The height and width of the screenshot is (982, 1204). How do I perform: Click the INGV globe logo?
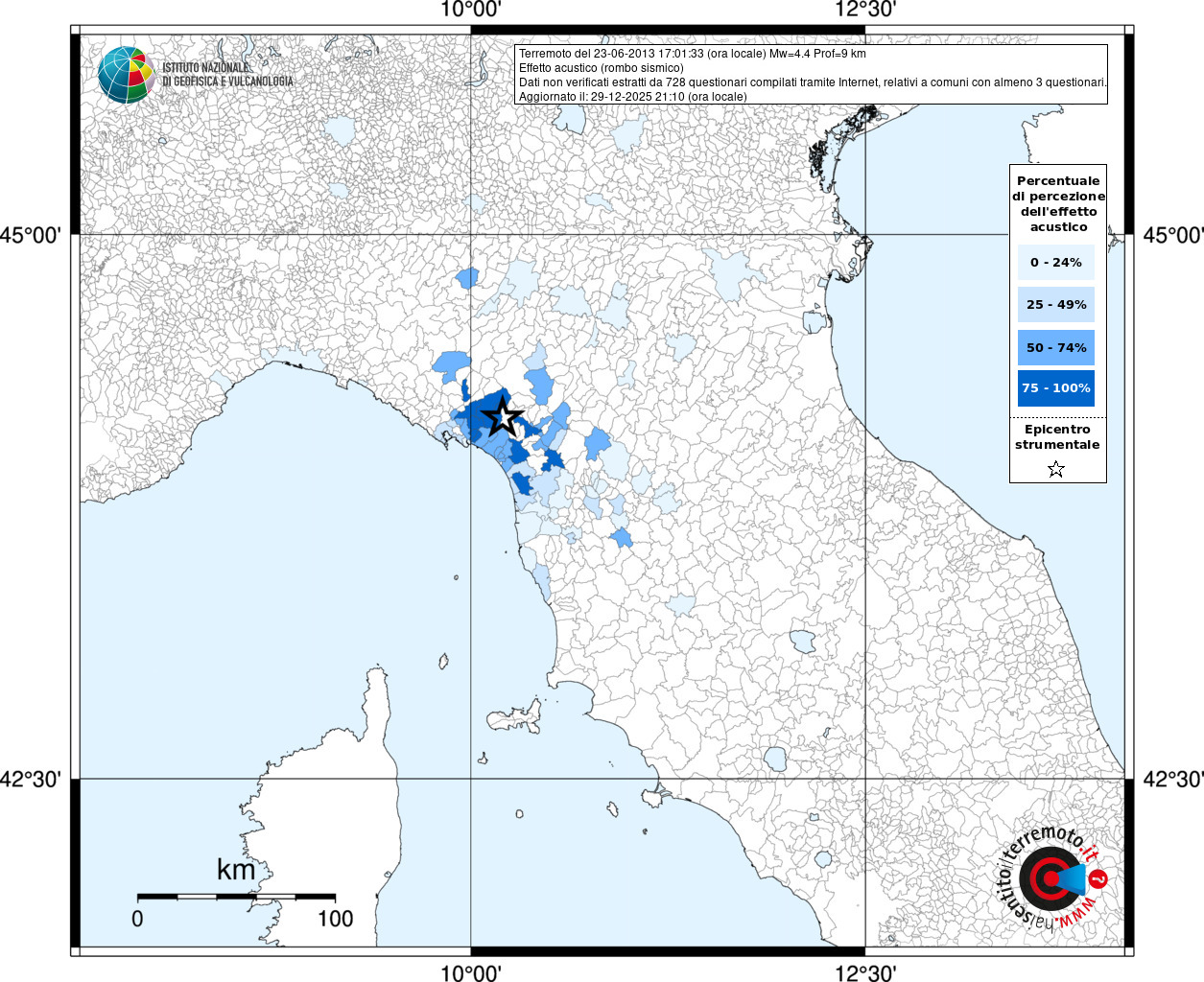(x=126, y=75)
